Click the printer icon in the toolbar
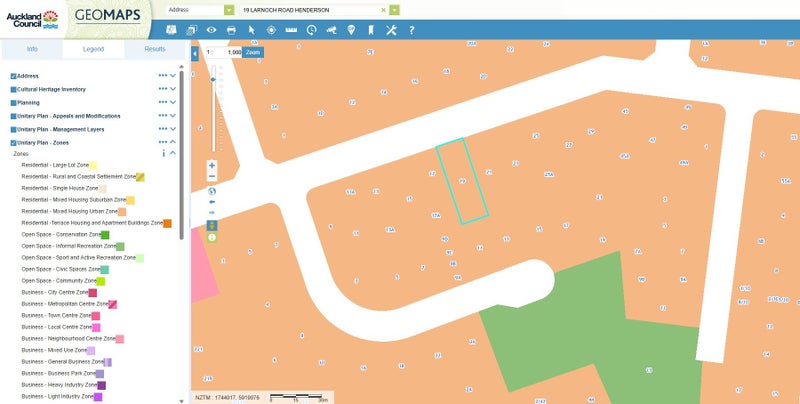 [231, 30]
